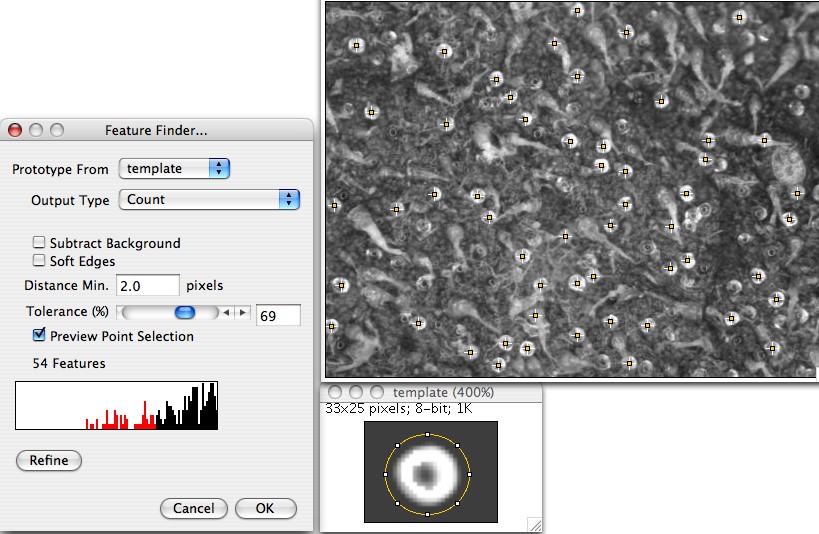The height and width of the screenshot is (534, 819).
Task: Uncheck Preview Point Selection
Action: click(40, 336)
